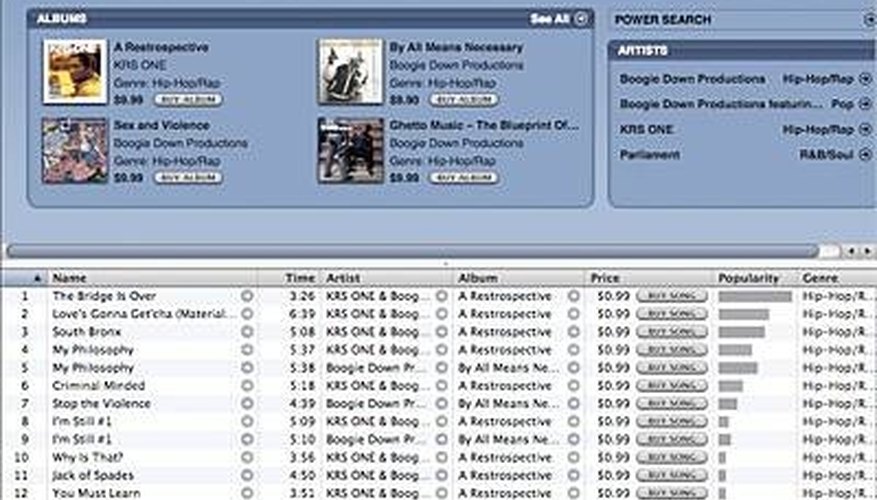Click the By All Means Necessary album cover
Screen dimensions: 877x500
point(351,72)
